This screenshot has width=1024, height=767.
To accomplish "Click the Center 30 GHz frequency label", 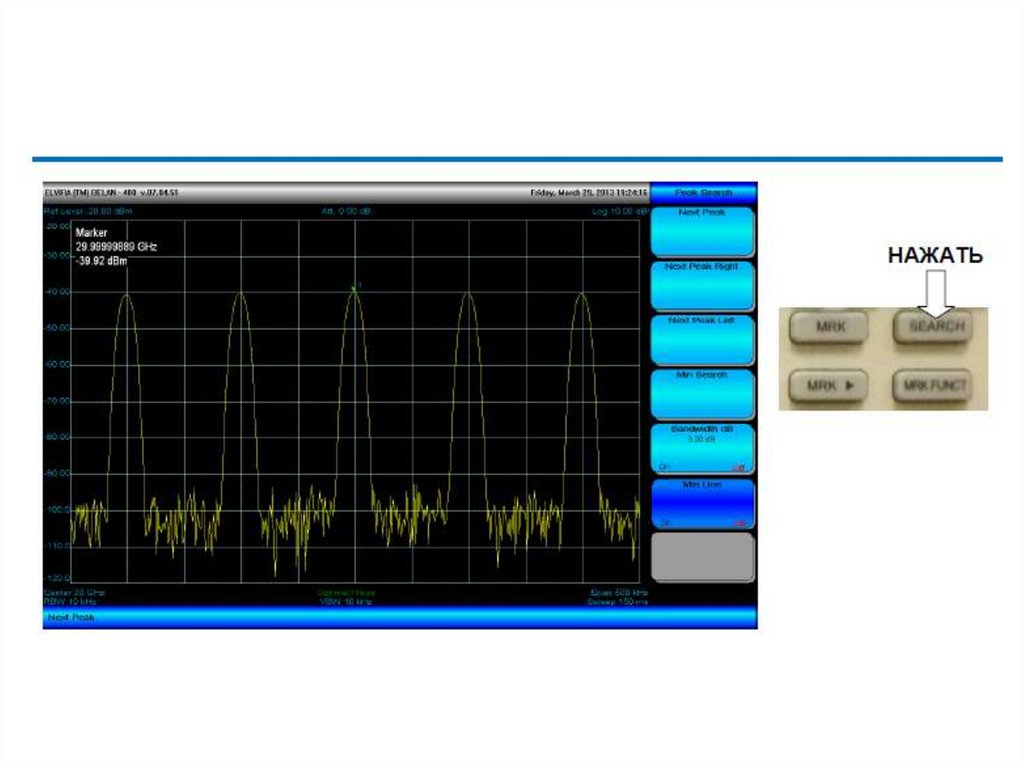I will pos(74,592).
